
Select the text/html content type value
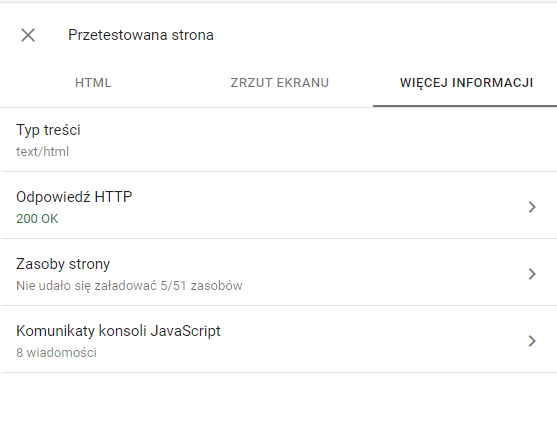coord(42,152)
